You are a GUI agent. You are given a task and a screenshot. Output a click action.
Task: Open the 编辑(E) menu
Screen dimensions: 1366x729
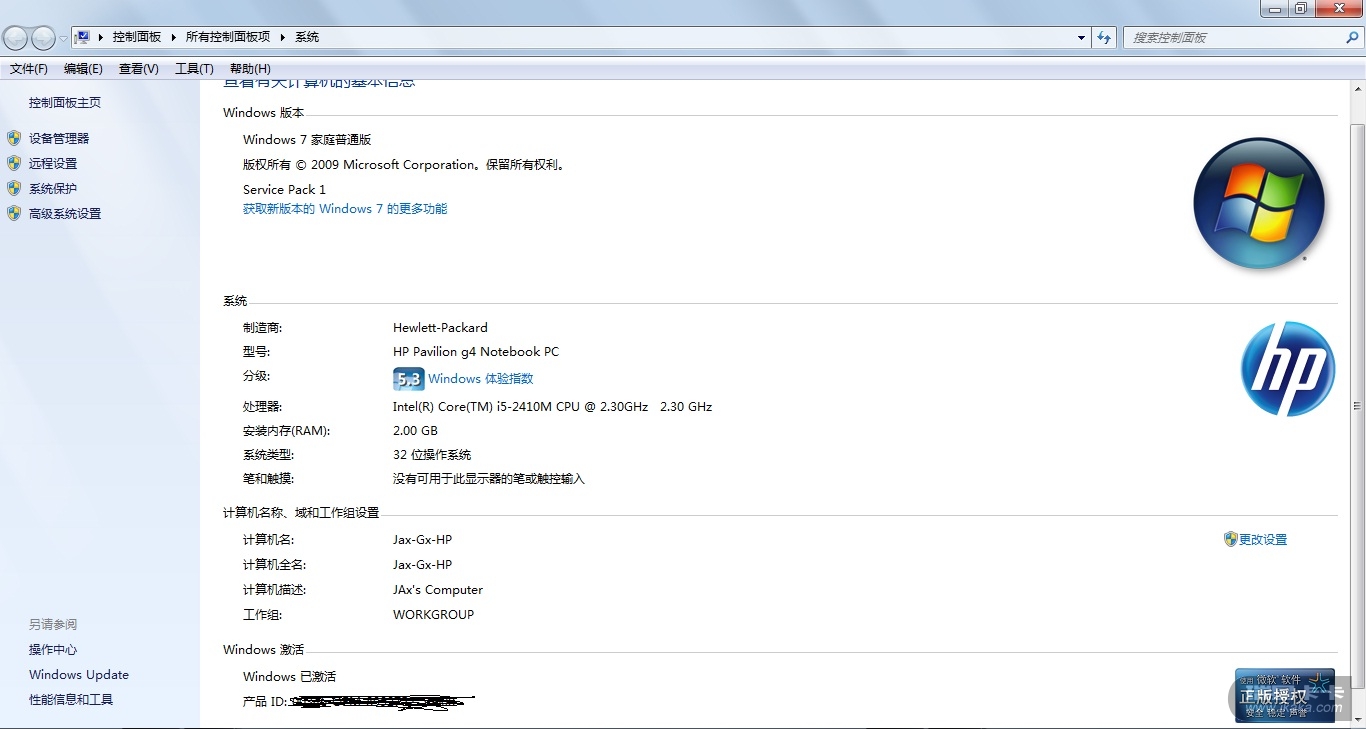coord(83,69)
